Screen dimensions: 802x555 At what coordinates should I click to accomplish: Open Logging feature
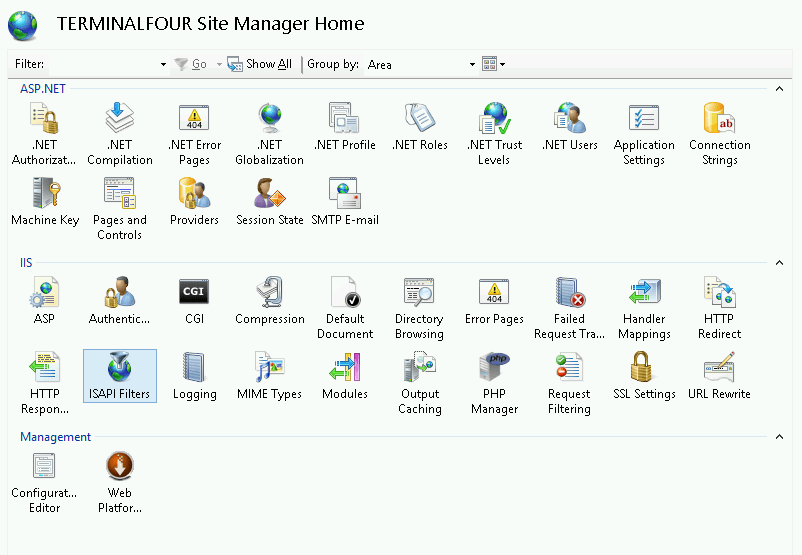pos(194,375)
